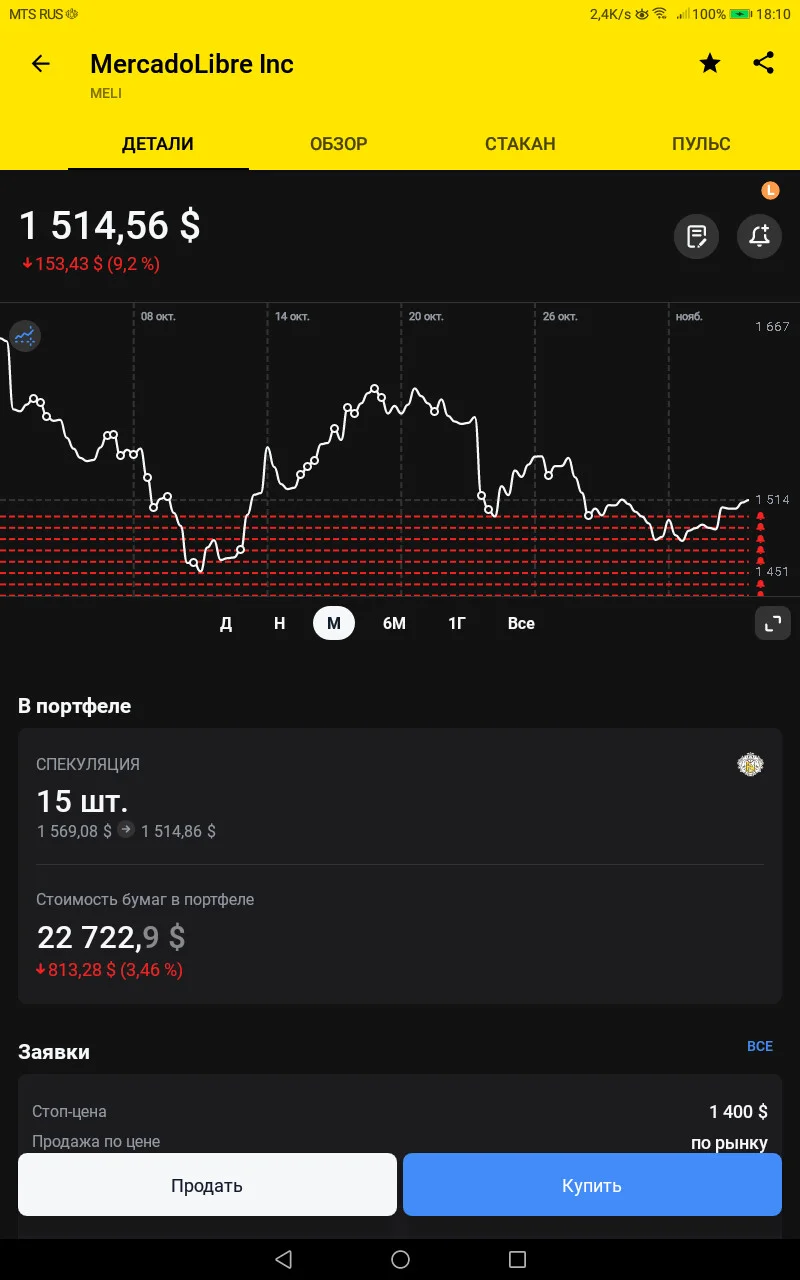Tap the 153,43 $ (9,2 %) change text
Screen dimensions: 800x1280
click(x=90, y=264)
